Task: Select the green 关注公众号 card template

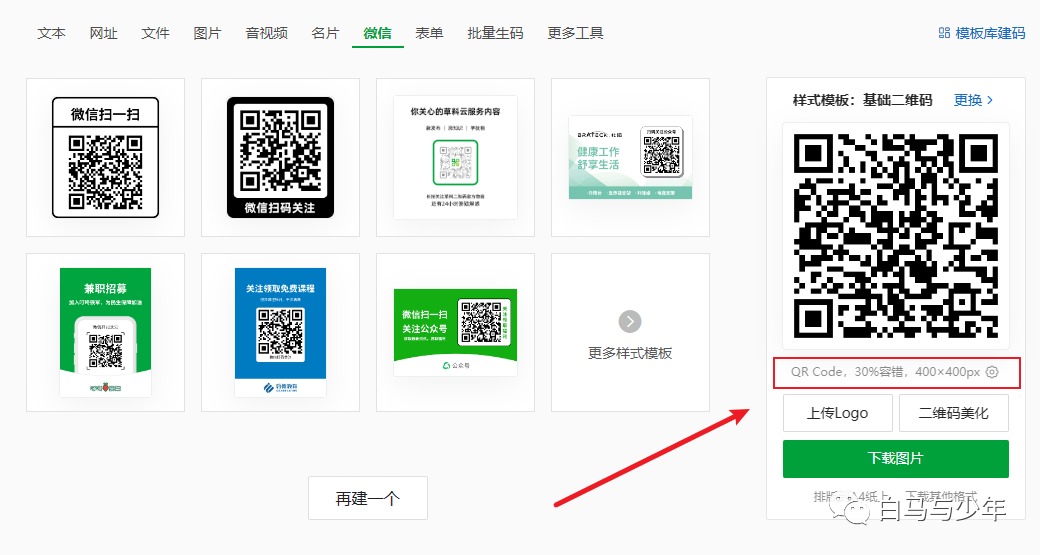Action: [x=456, y=332]
